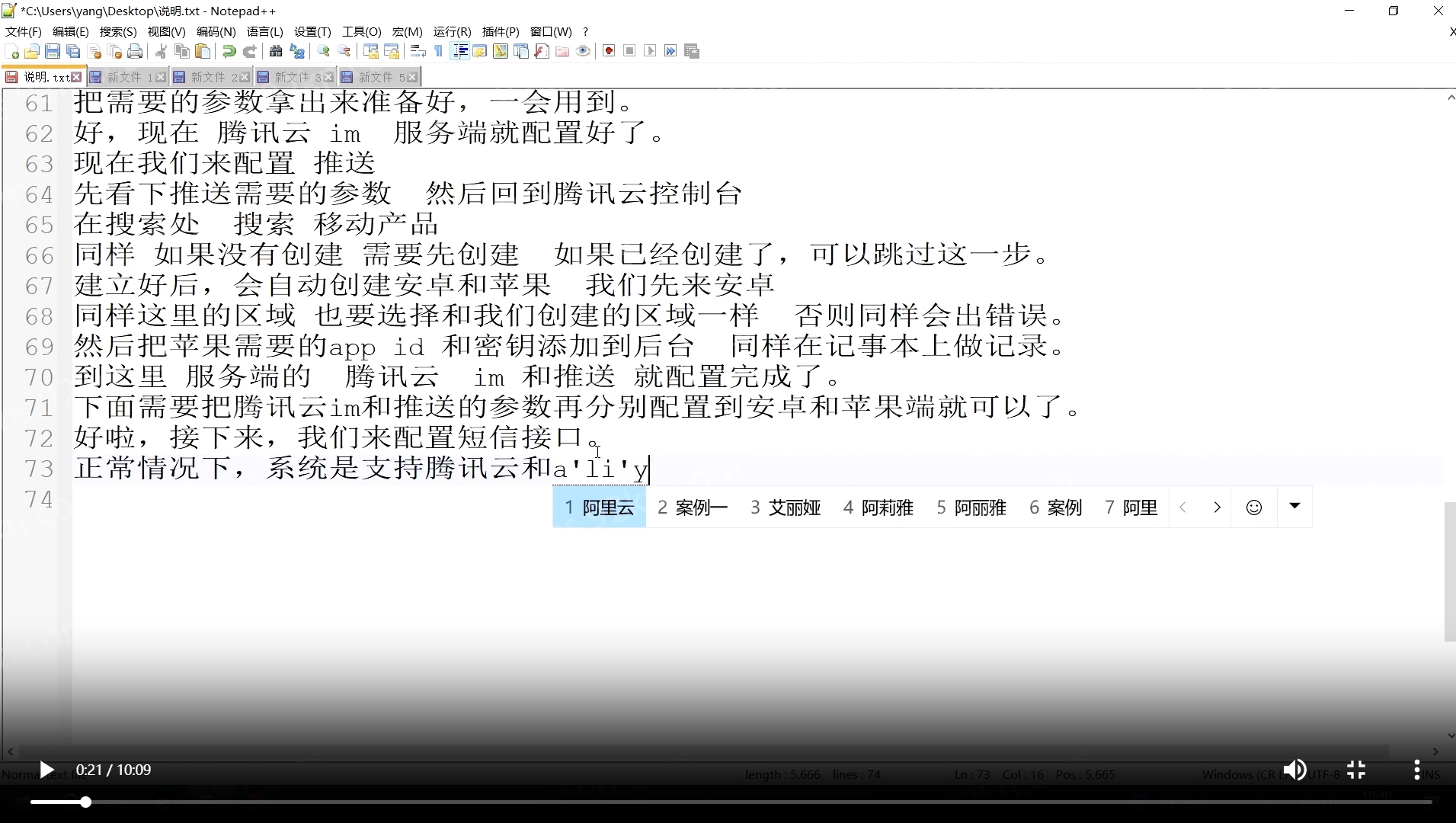Viewport: 1456px width, 823px height.
Task: Open the 编辑(E) menu
Action: coord(70,31)
